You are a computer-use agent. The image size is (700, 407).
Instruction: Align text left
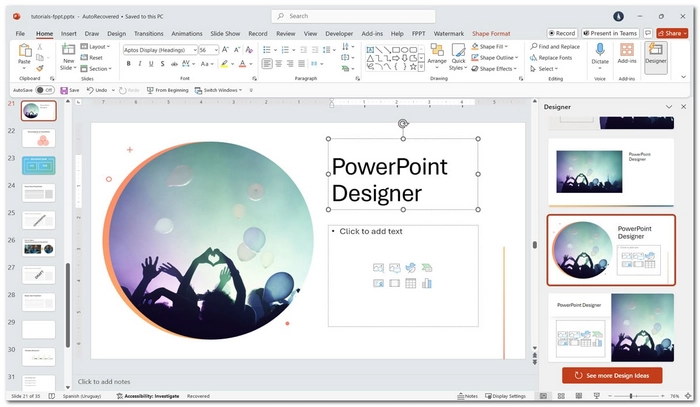pyautogui.click(x=267, y=64)
